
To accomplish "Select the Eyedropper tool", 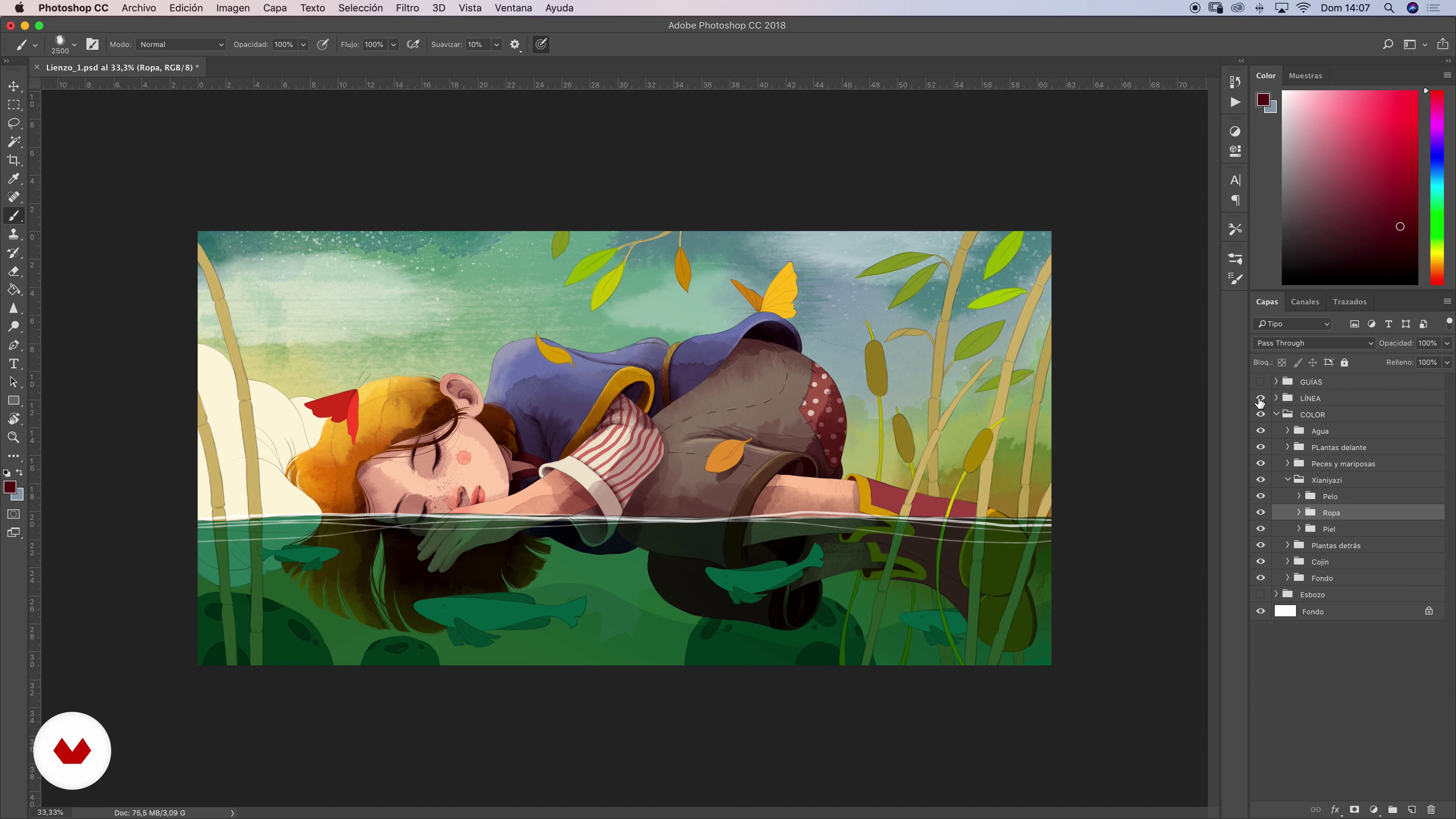I will tap(14, 179).
